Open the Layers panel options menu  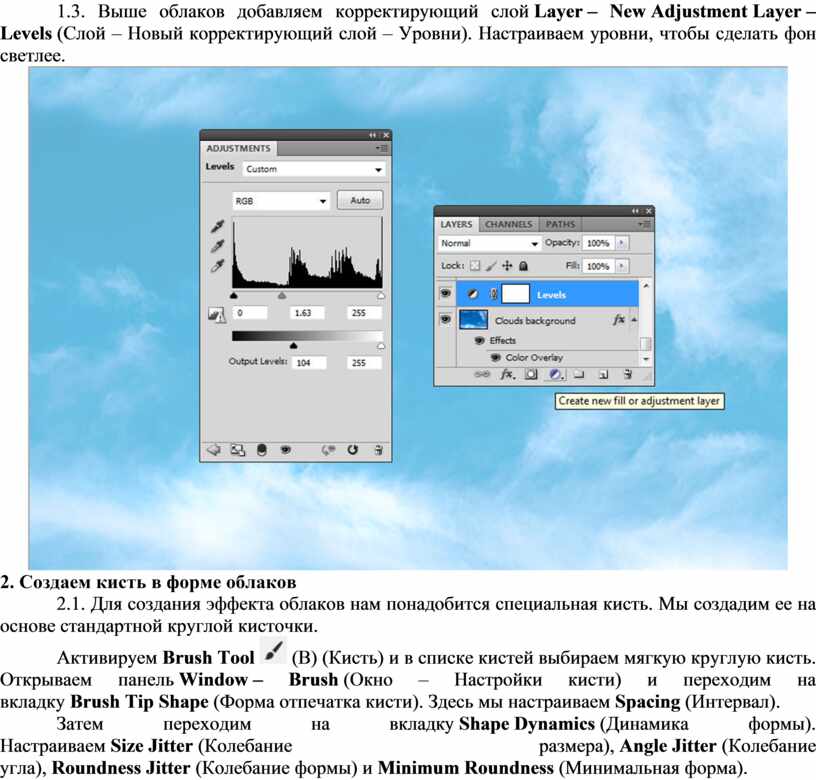645,224
